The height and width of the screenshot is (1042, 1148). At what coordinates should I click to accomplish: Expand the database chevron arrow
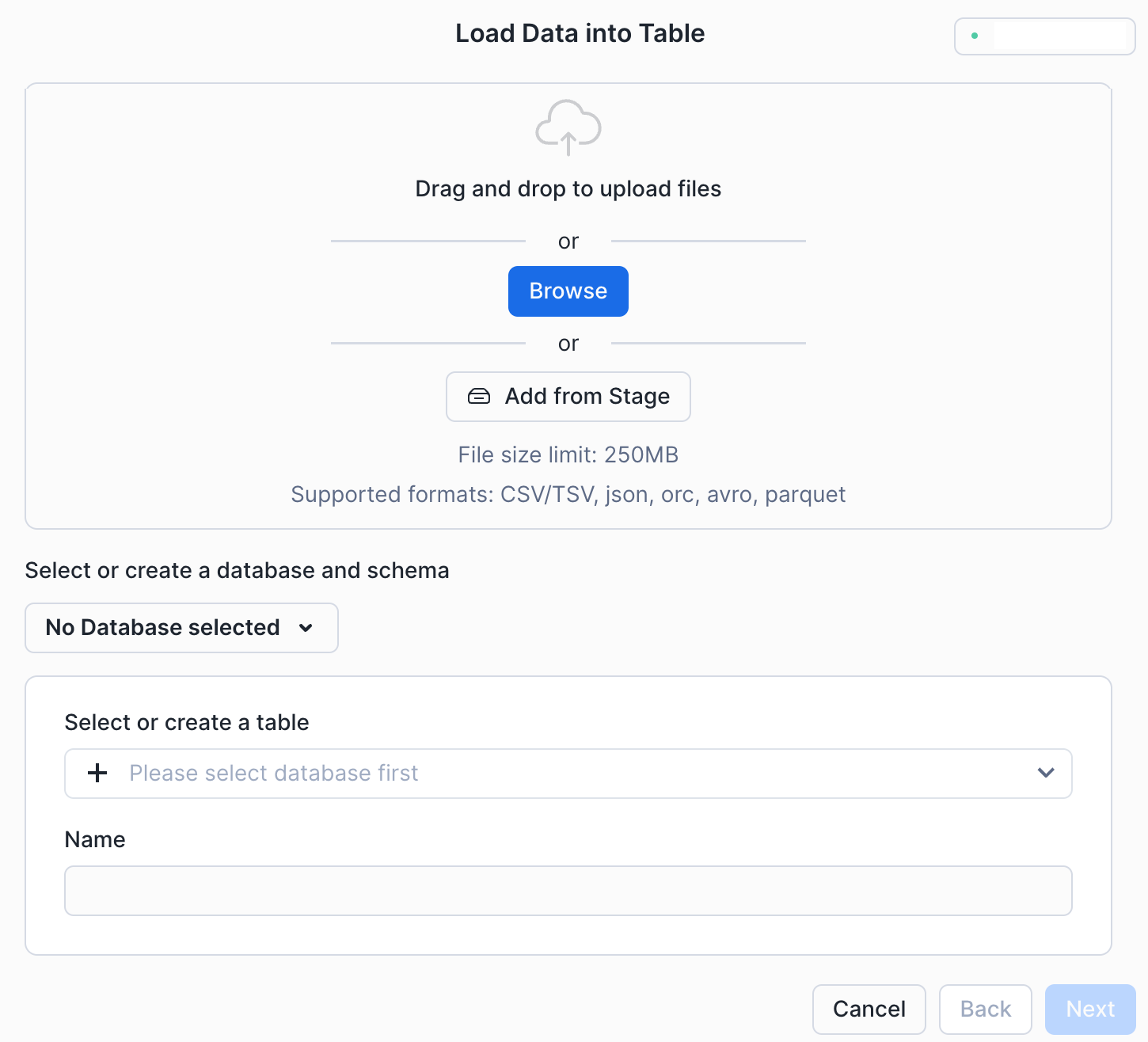click(306, 628)
